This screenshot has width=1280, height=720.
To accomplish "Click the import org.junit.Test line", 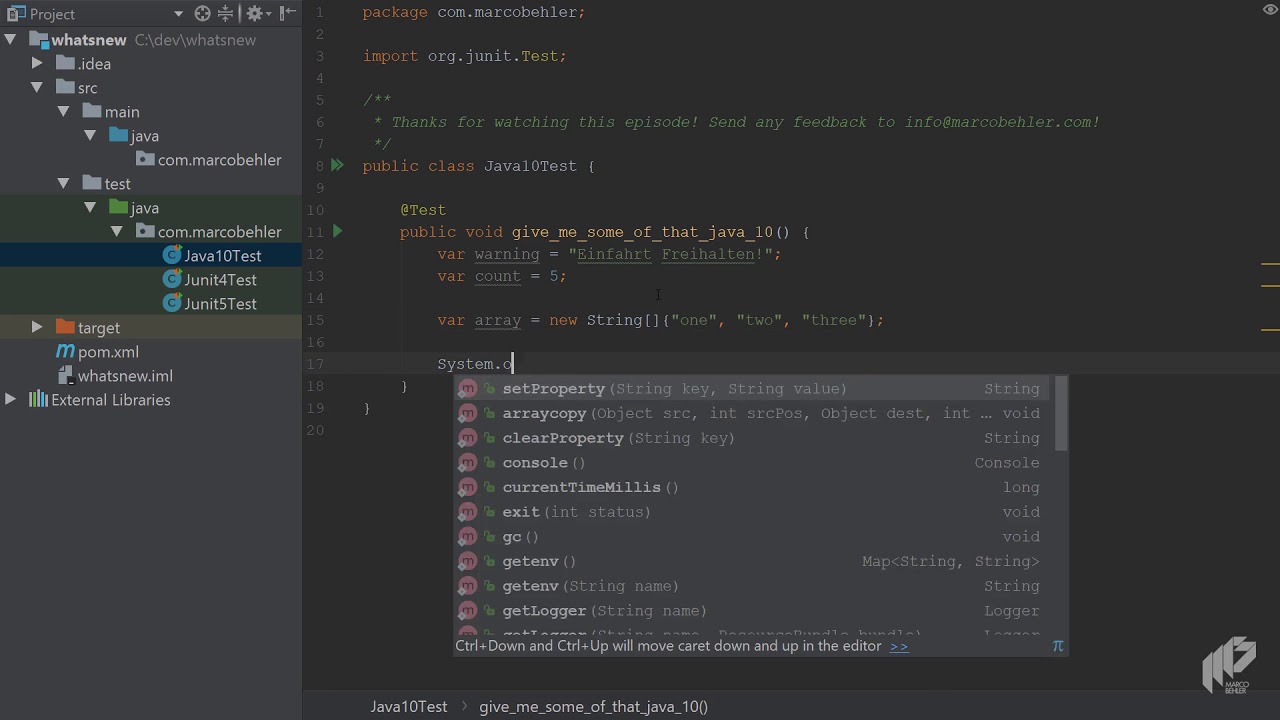I will (x=465, y=56).
